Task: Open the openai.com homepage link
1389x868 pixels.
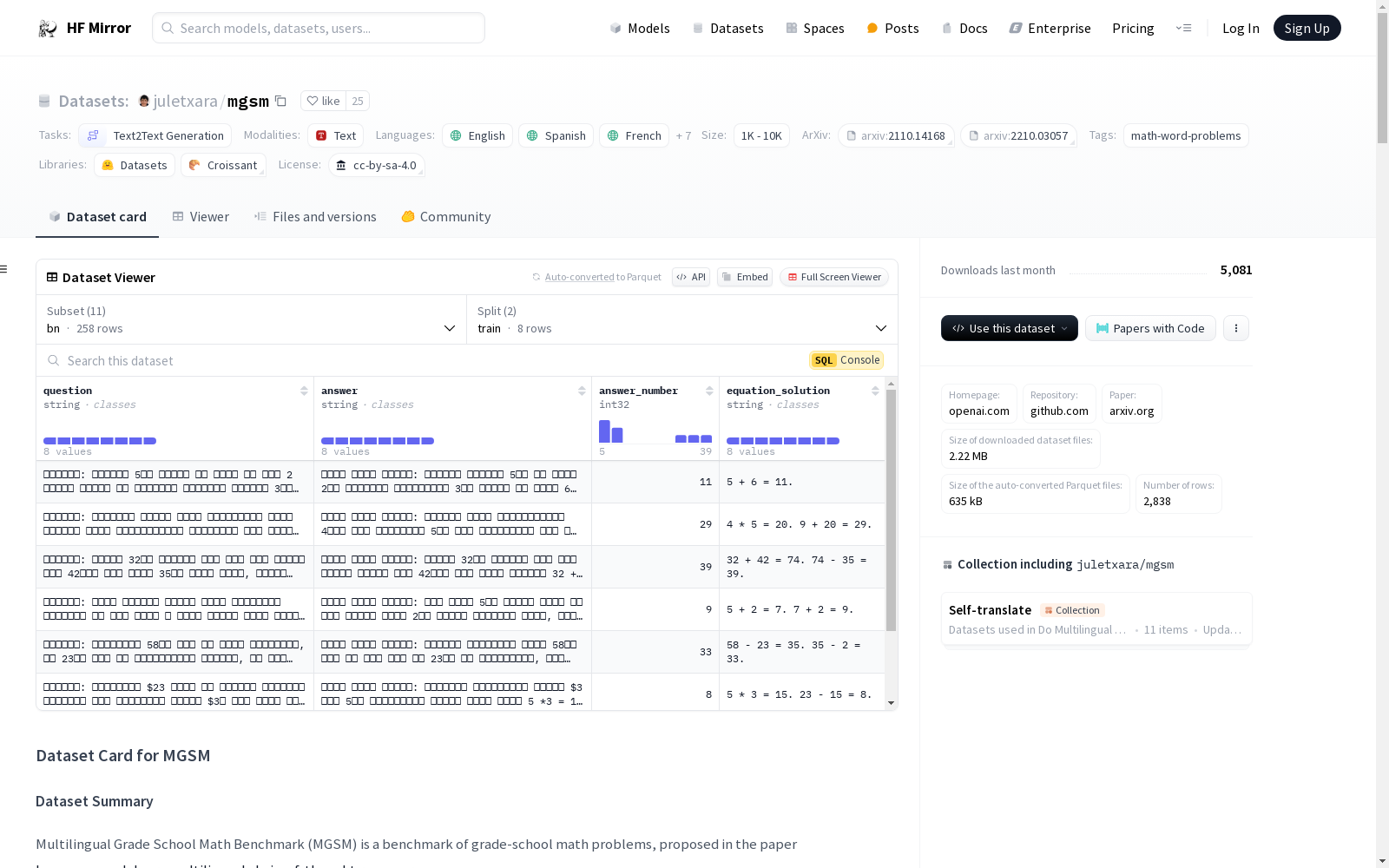Action: coord(979,404)
